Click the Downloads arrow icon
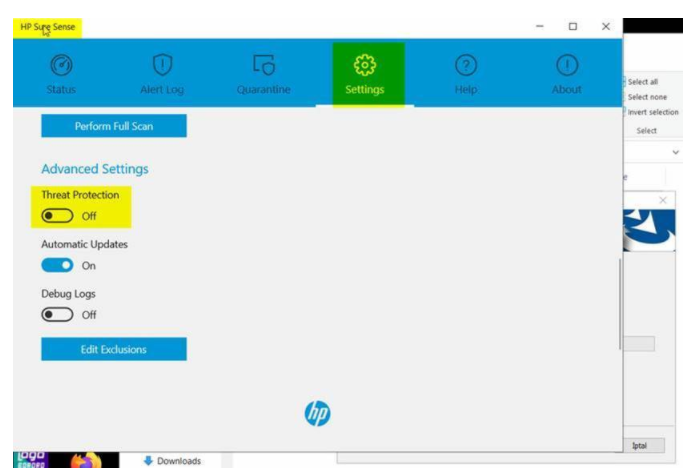The height and width of the screenshot is (475, 692). coord(148,461)
